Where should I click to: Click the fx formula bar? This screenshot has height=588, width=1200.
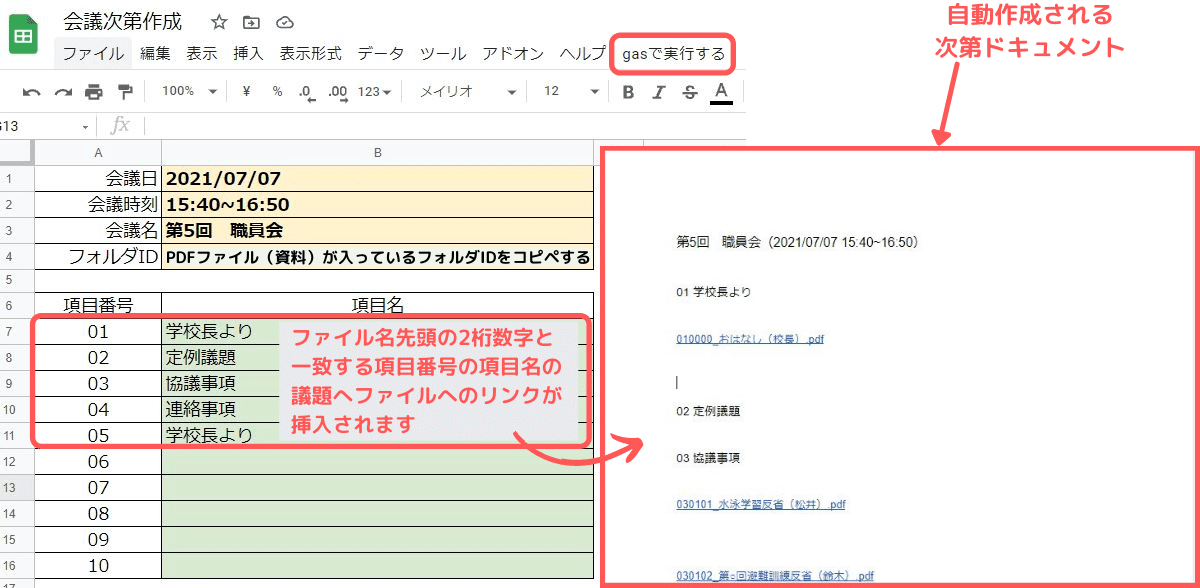[122, 124]
